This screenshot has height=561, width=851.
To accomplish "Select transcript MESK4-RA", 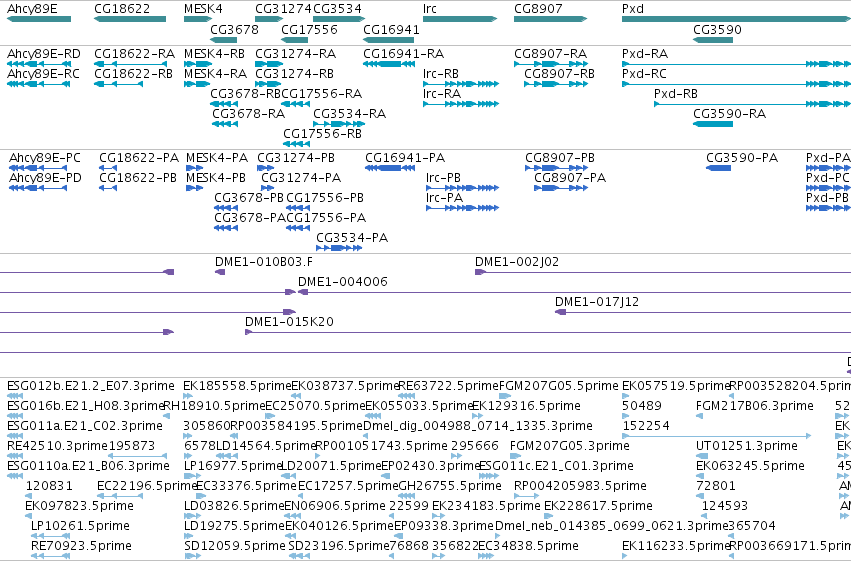I will [215, 74].
